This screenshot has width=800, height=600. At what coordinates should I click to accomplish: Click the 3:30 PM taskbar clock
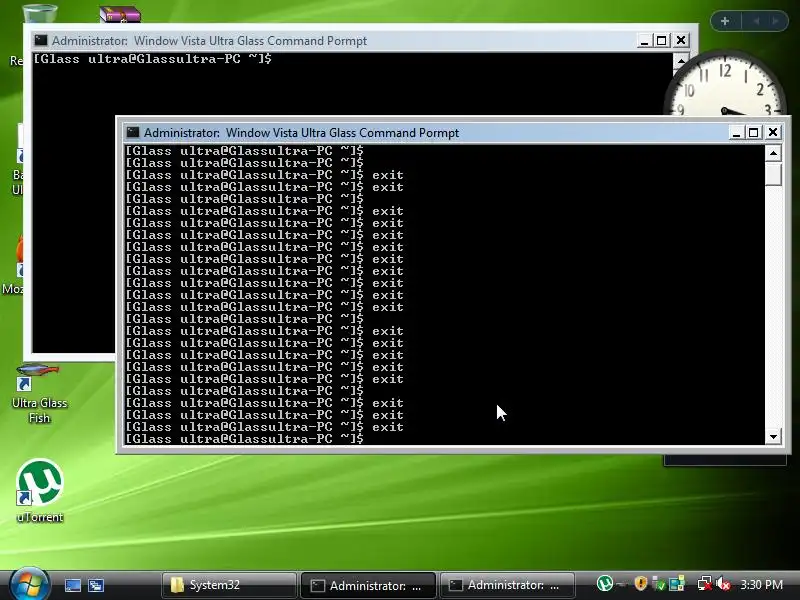pyautogui.click(x=762, y=584)
